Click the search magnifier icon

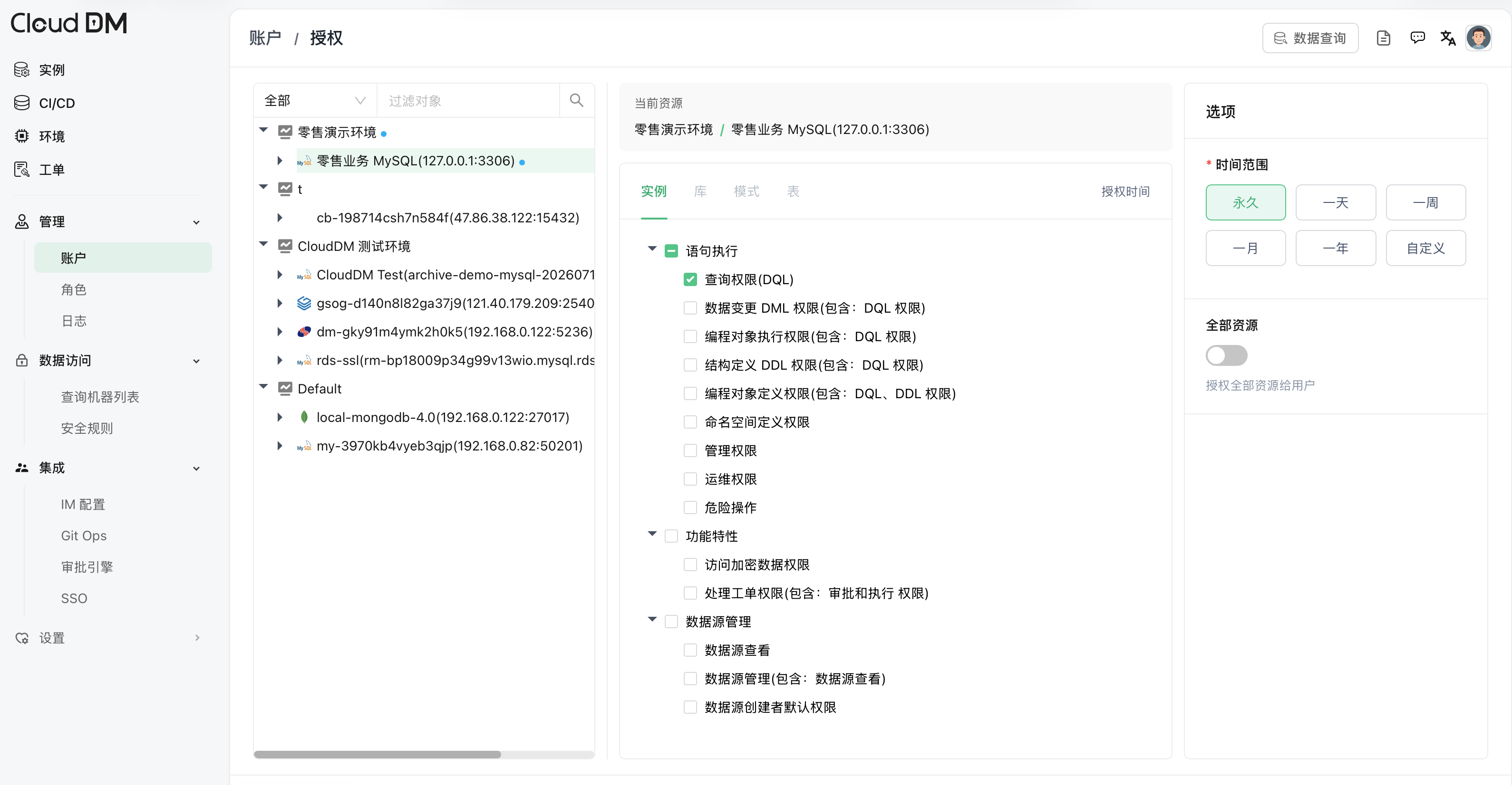(576, 100)
